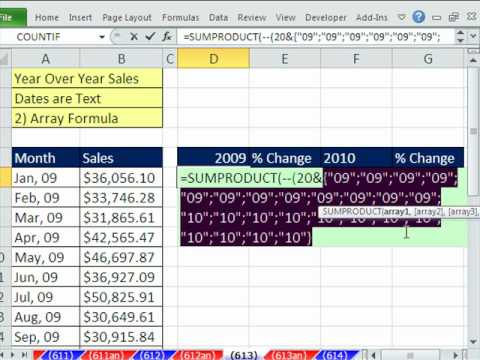The image size is (480, 360).
Task: Select column D header
Action: 213,59
